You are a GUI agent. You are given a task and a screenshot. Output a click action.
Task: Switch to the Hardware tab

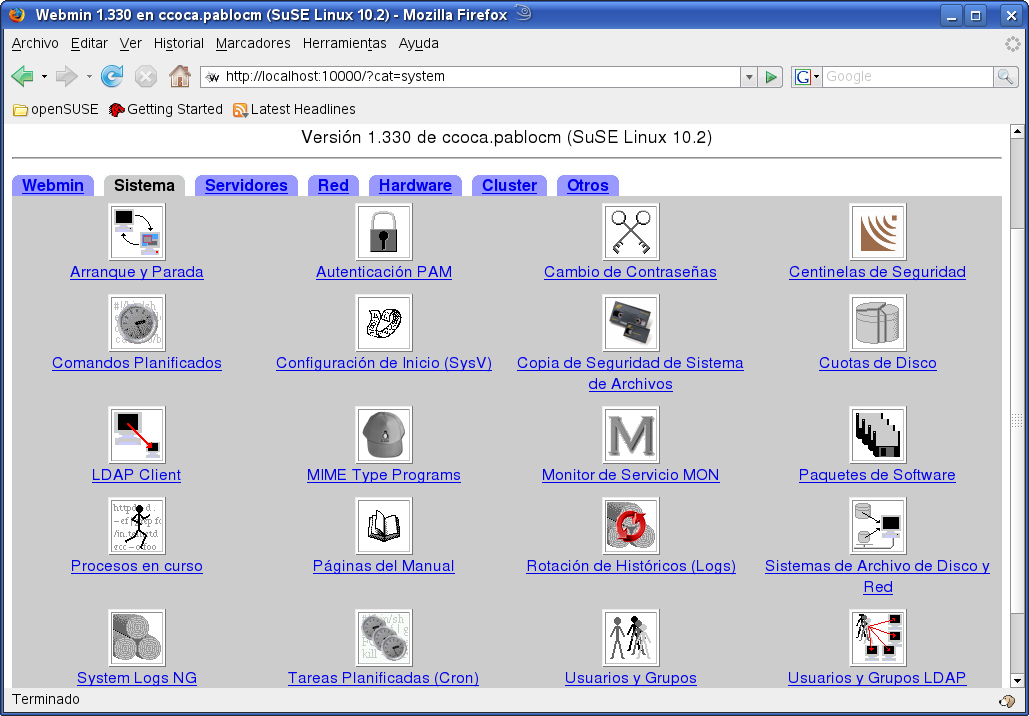pos(415,186)
